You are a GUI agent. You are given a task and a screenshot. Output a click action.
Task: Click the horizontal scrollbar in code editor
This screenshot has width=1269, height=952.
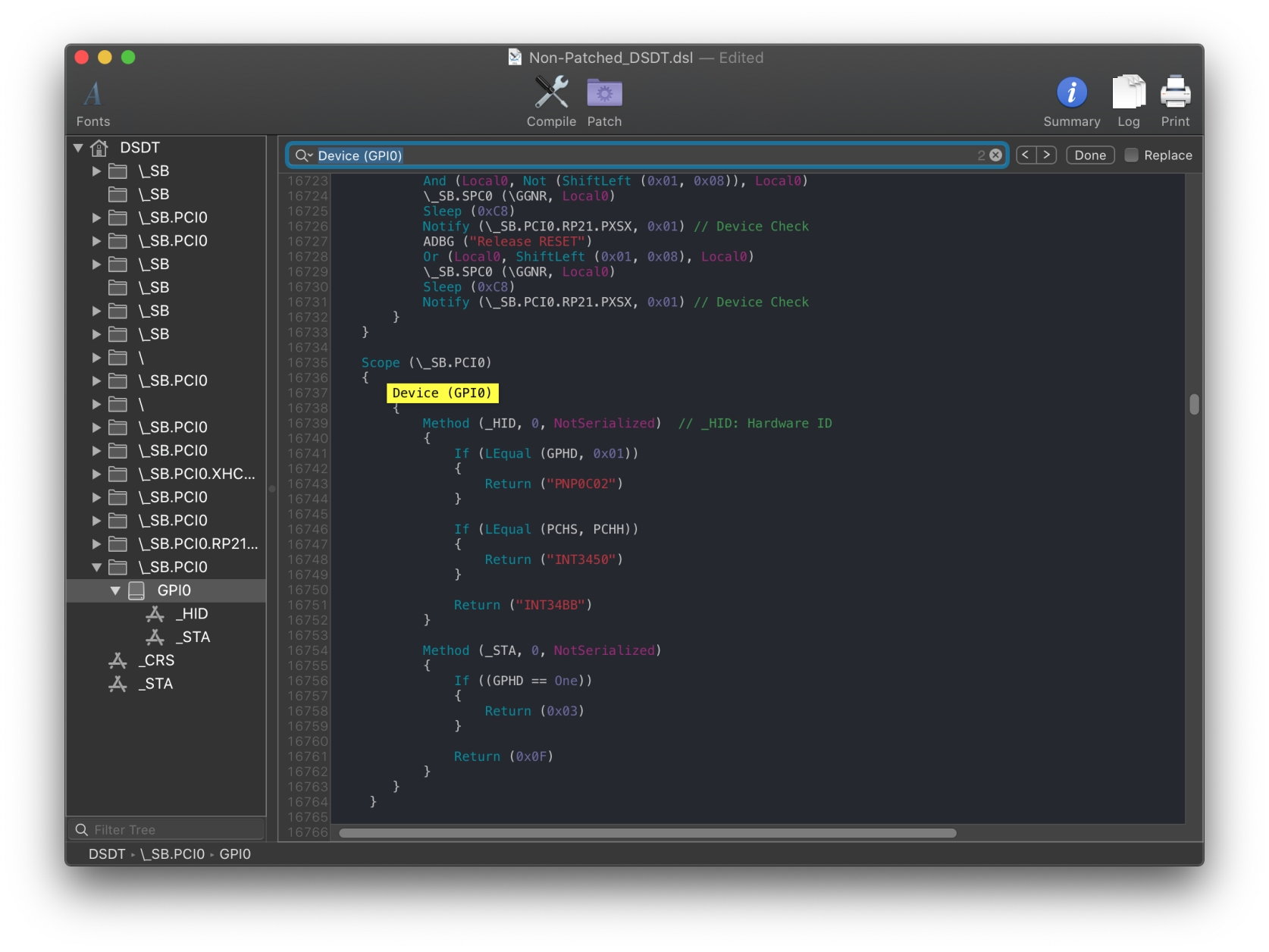tap(647, 833)
